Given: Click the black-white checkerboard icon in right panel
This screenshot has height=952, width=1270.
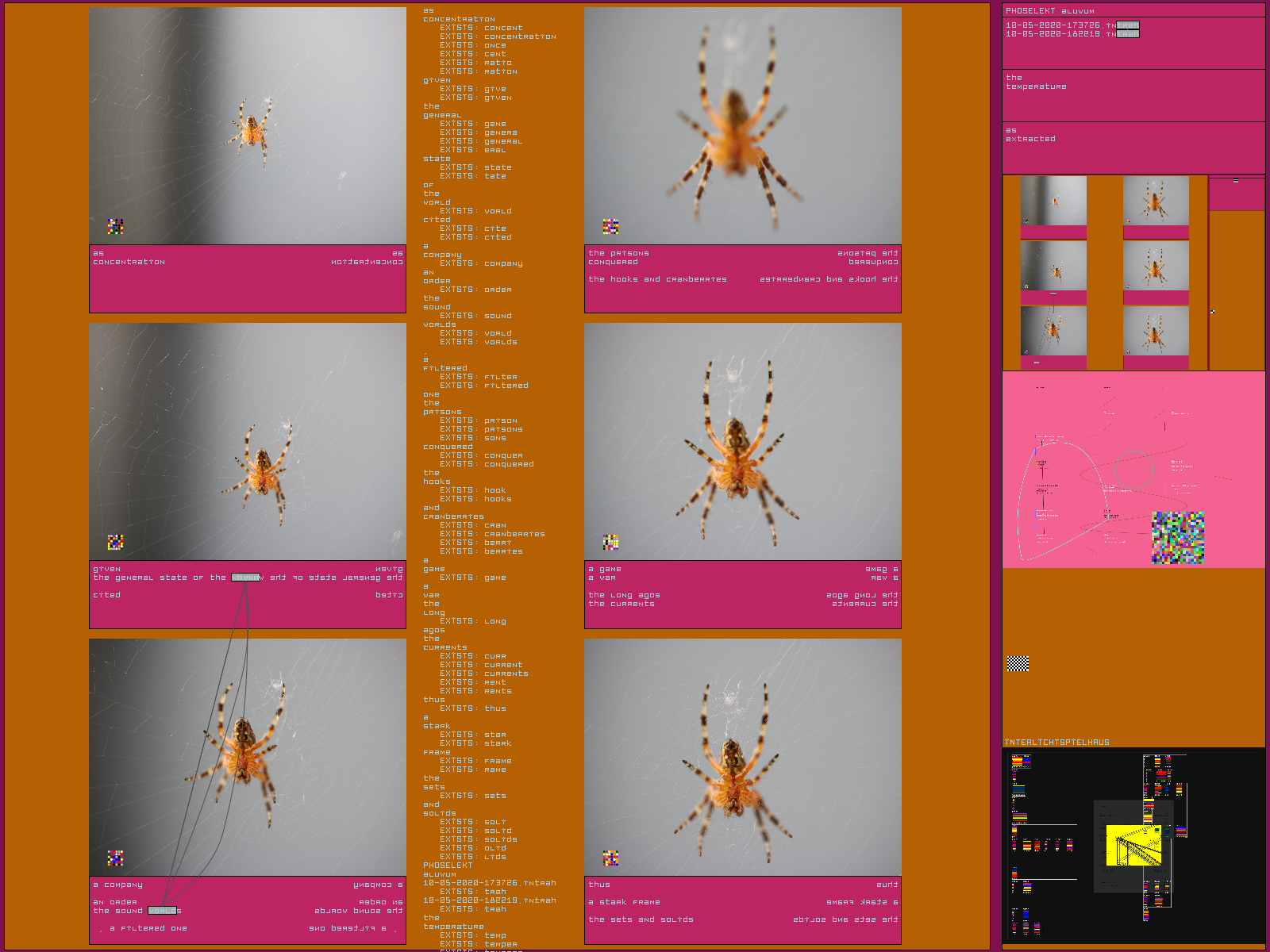Looking at the screenshot, I should pyautogui.click(x=1018, y=664).
